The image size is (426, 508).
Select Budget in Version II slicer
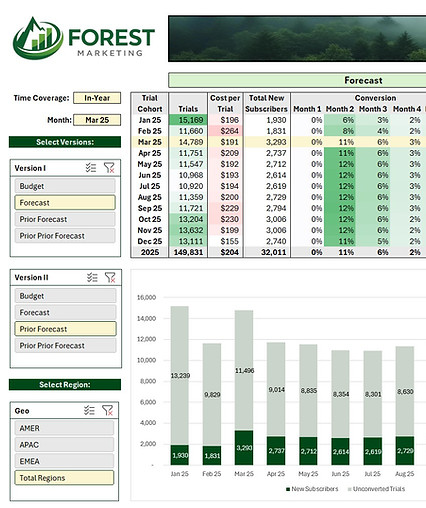pyautogui.click(x=65, y=296)
